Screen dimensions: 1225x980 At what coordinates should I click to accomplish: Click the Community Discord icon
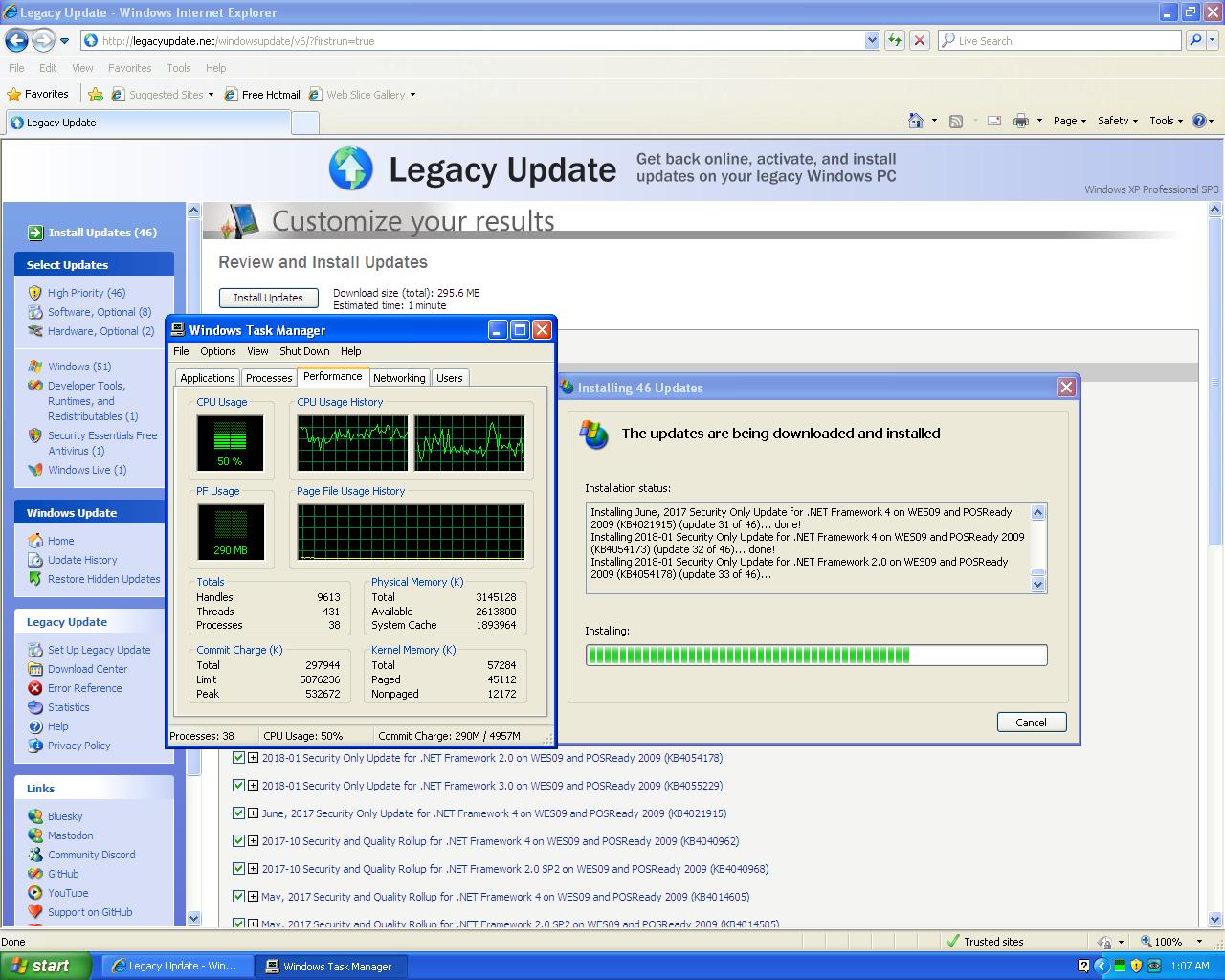pyautogui.click(x=35, y=855)
